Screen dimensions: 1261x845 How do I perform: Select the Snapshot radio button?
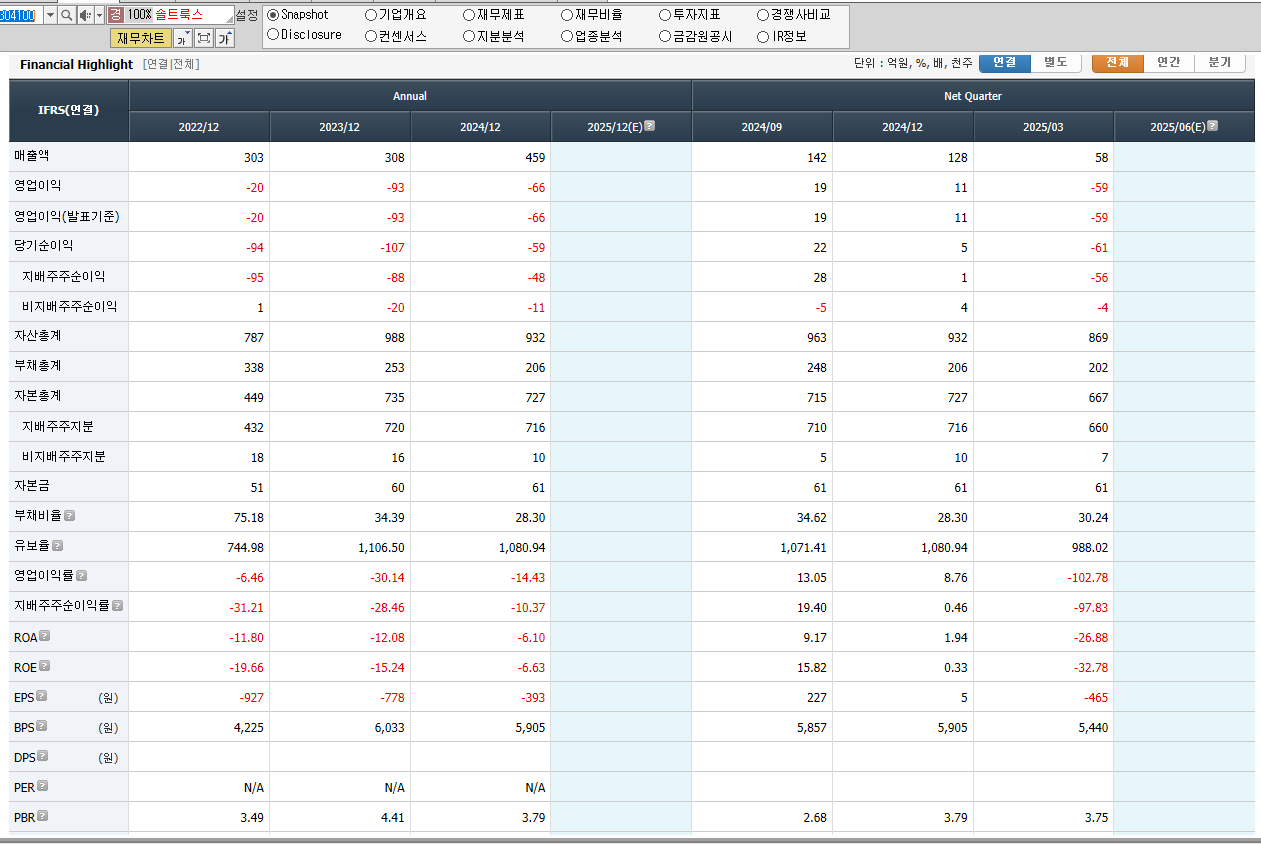[x=273, y=15]
